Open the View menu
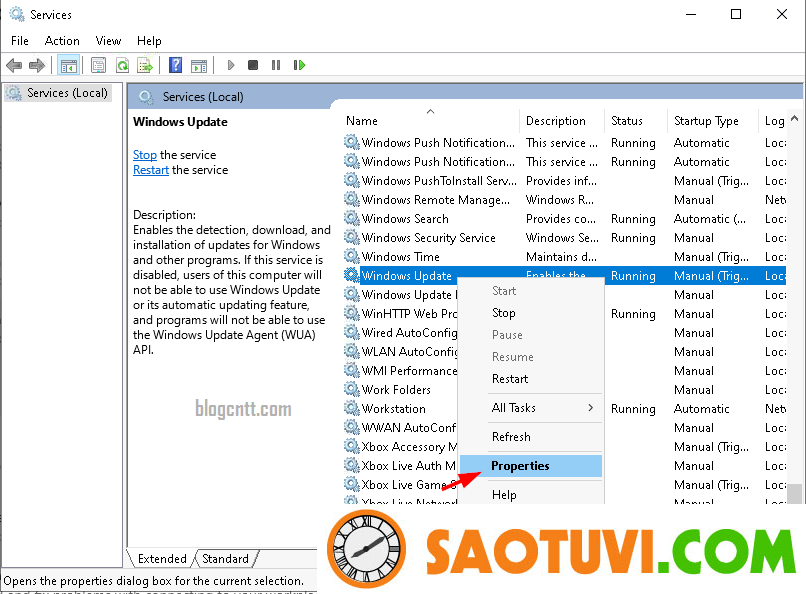This screenshot has width=806, height=594. click(108, 41)
